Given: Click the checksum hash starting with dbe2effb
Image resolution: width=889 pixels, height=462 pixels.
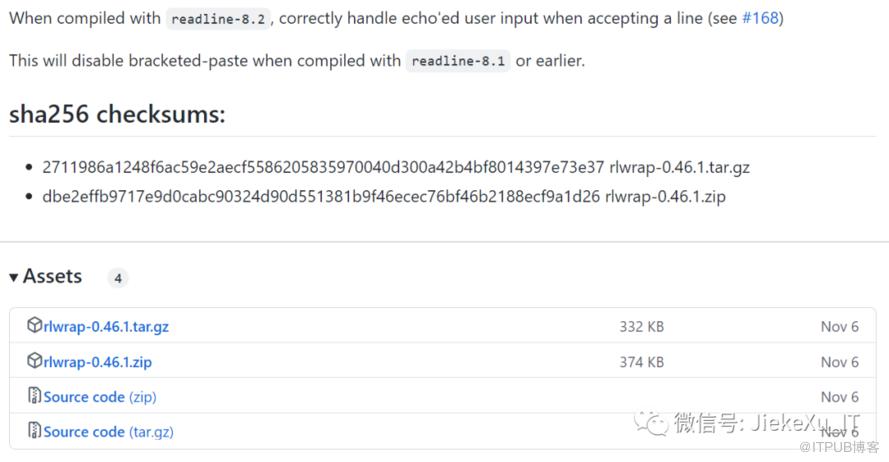Looking at the screenshot, I should pos(320,196).
